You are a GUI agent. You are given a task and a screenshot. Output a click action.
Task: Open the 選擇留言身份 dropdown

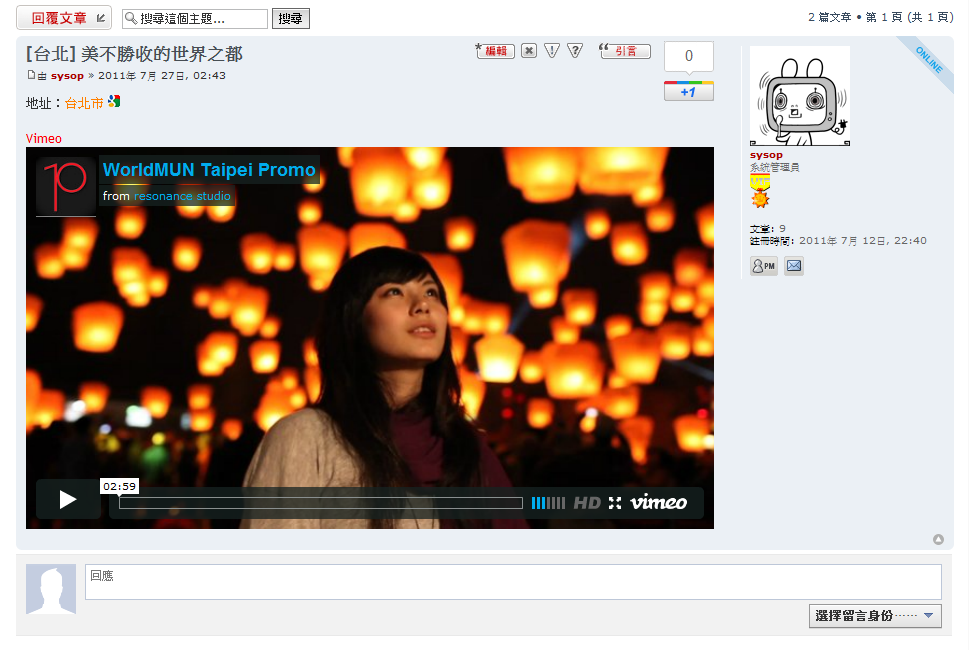tap(875, 616)
